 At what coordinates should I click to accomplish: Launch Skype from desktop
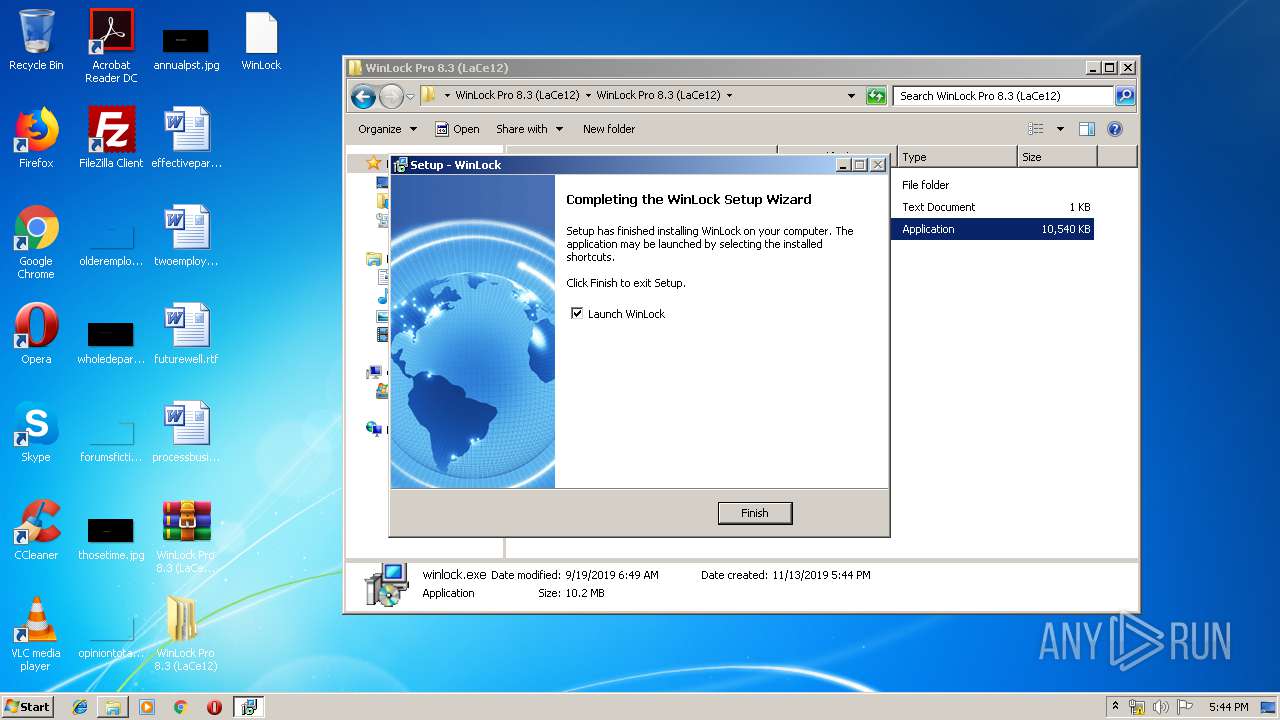point(36,433)
